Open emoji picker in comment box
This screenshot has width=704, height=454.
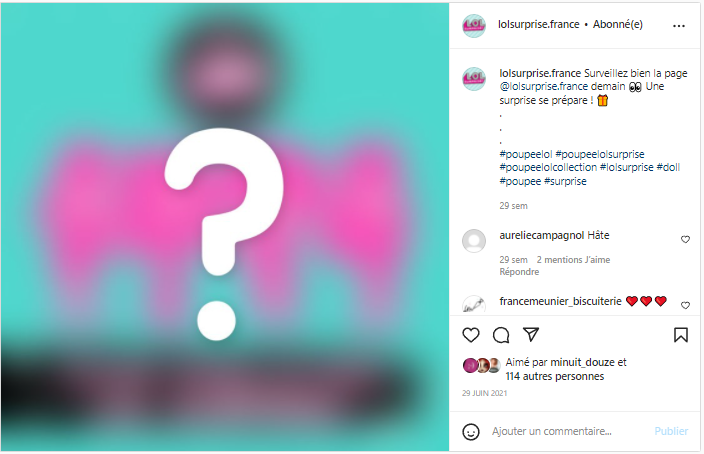click(x=471, y=432)
